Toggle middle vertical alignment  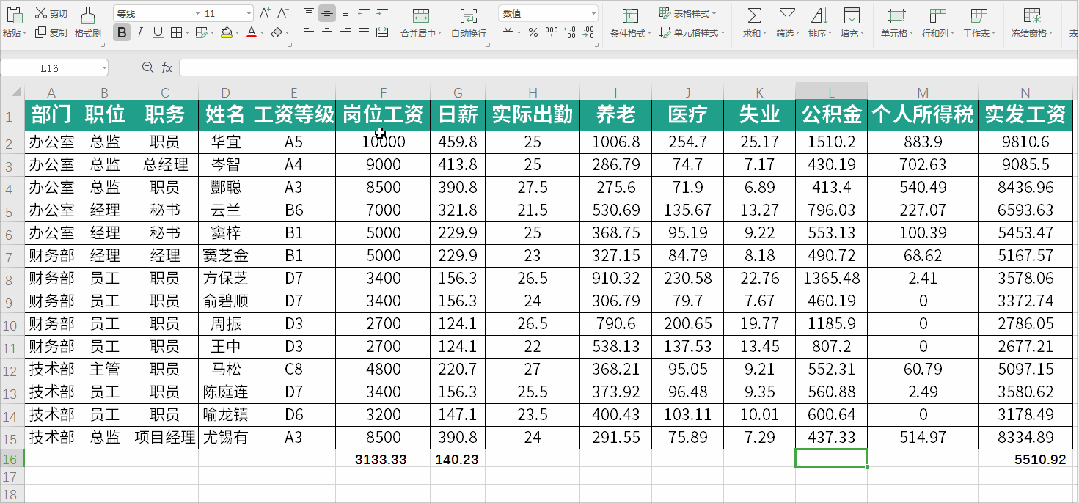(327, 13)
